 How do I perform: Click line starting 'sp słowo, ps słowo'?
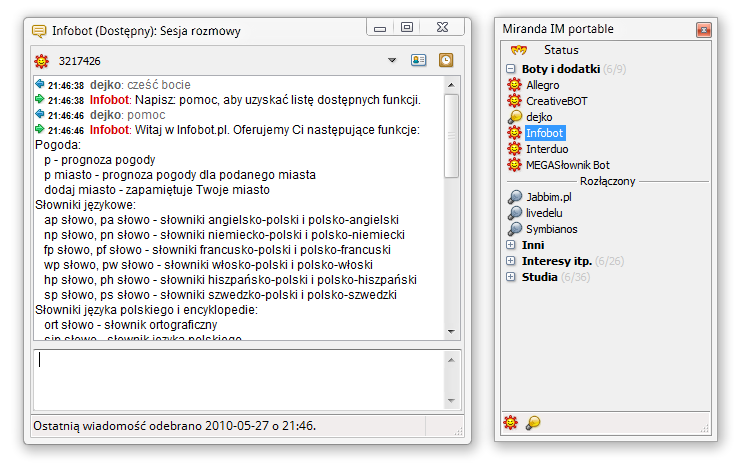click(220, 295)
